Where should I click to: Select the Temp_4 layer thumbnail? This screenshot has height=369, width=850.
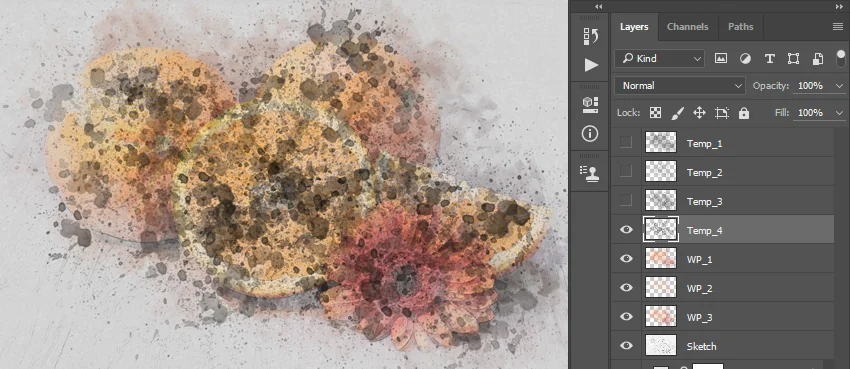[661, 229]
